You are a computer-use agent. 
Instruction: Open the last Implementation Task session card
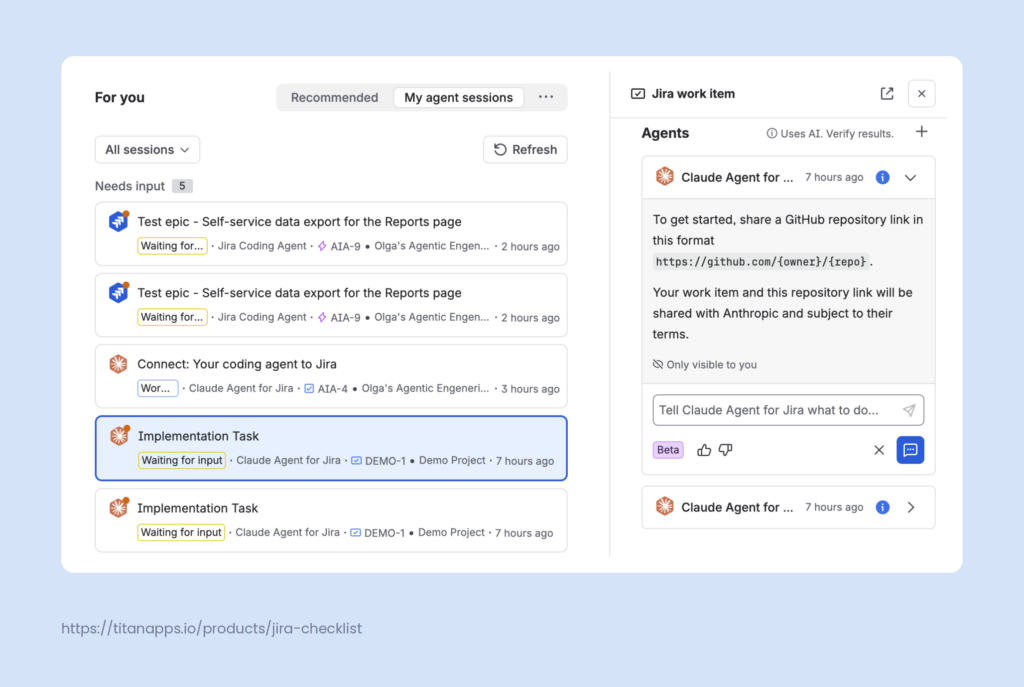click(331, 520)
